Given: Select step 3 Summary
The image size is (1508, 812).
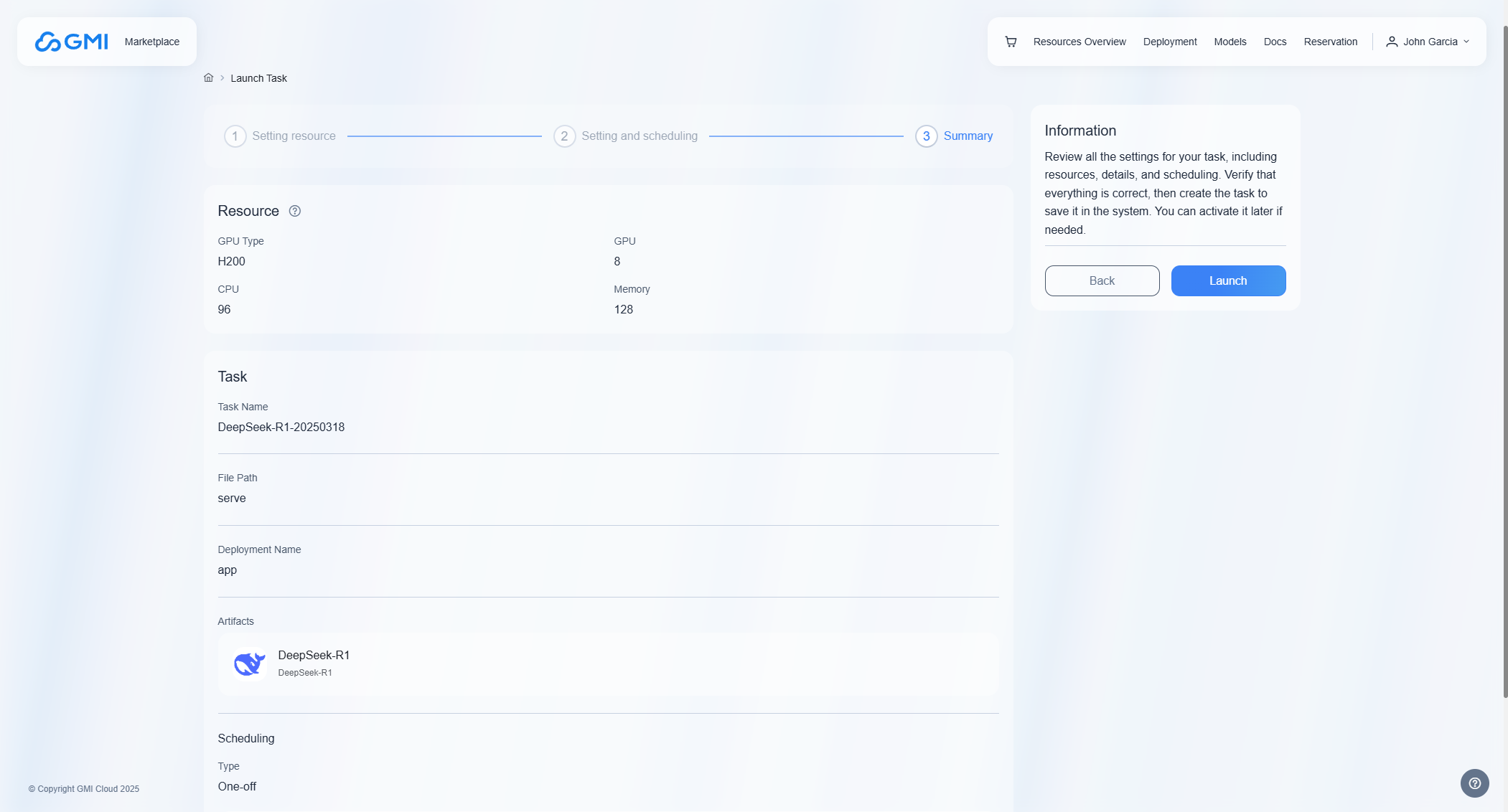Looking at the screenshot, I should point(954,136).
